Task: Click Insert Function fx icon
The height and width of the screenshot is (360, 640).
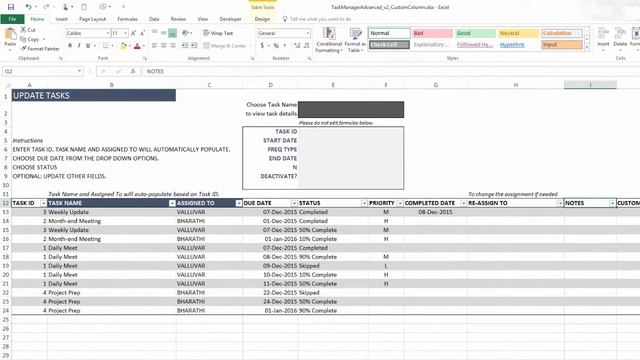Action: click(x=133, y=71)
